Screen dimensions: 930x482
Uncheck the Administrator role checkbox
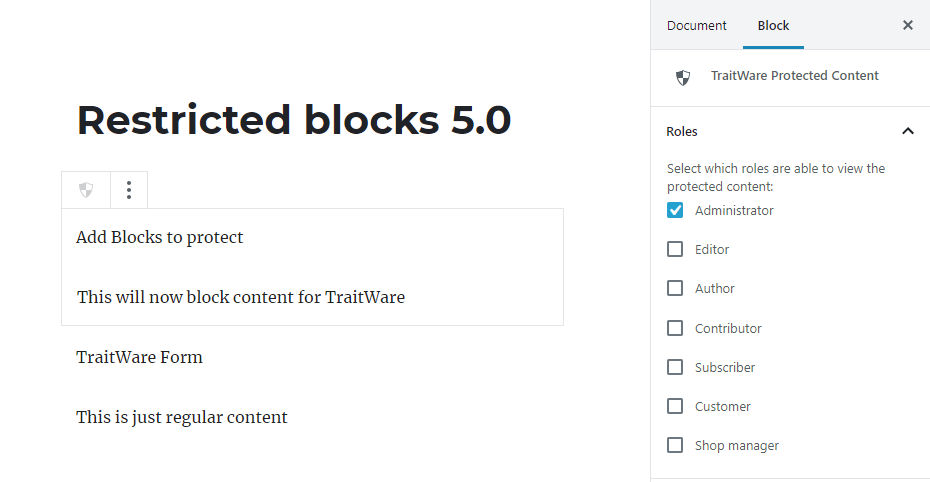click(x=675, y=210)
